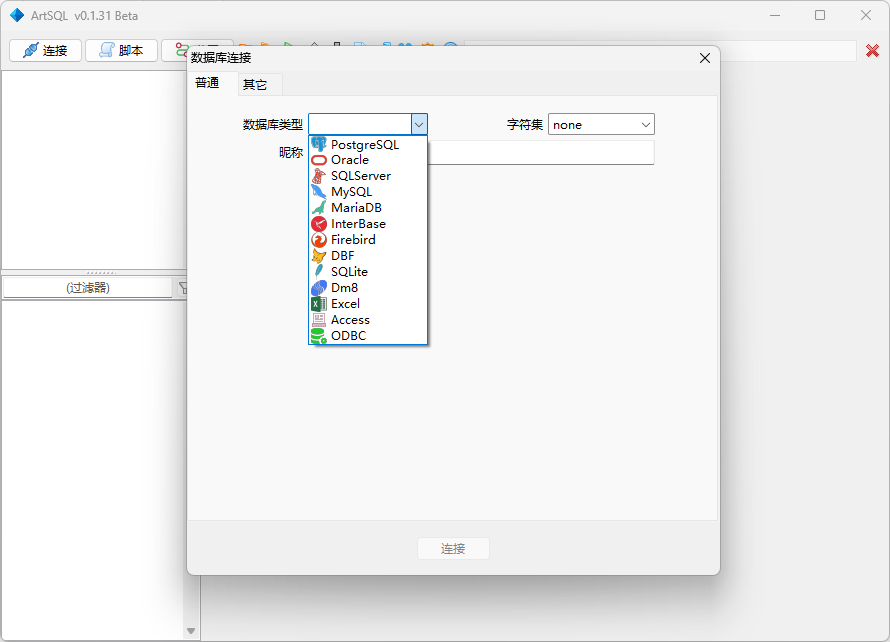Click the Access form icon
Screen dimensions: 890x642
coord(319,320)
